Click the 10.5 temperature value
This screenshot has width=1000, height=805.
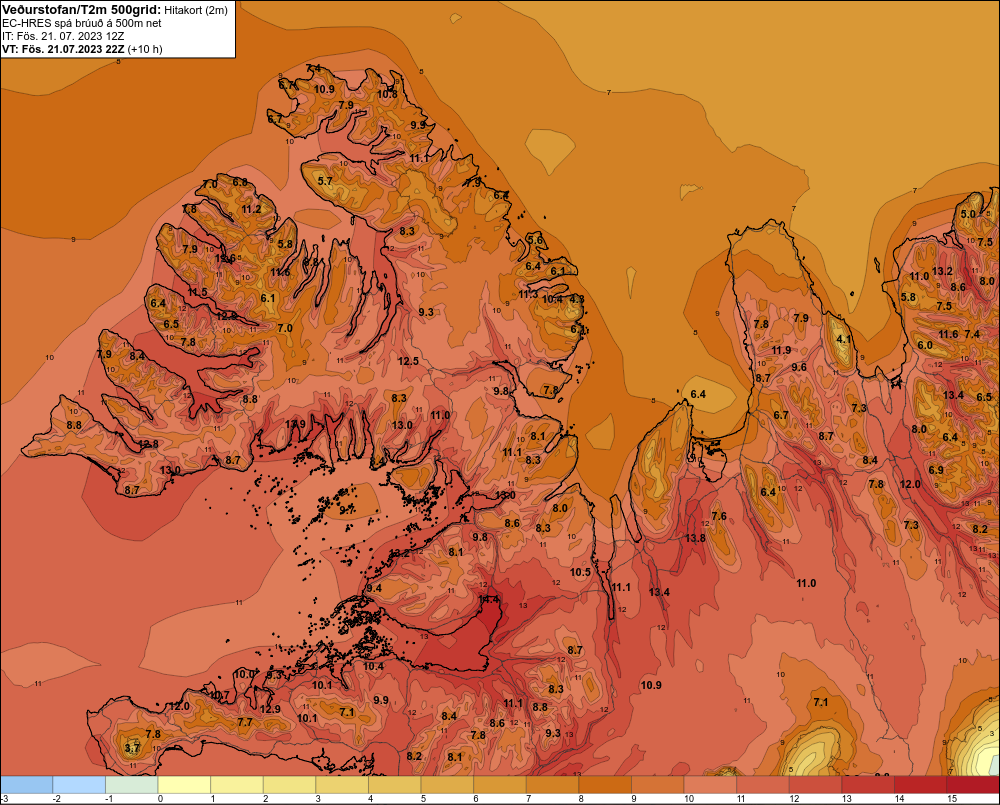pos(580,572)
